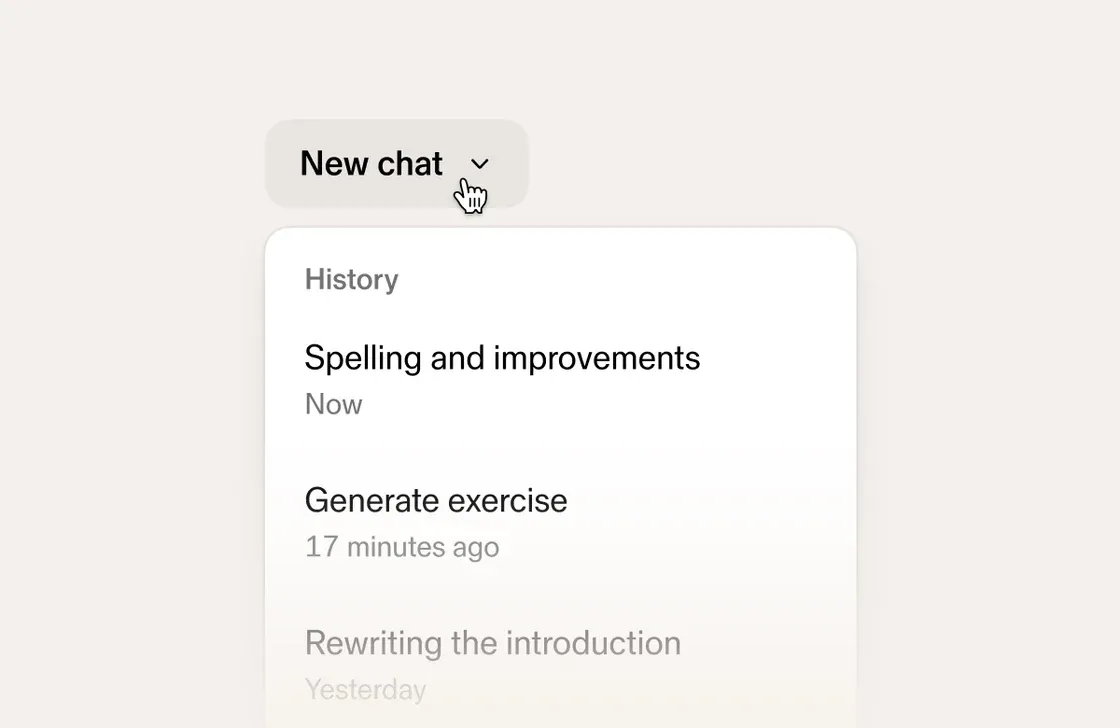Click the "Now" timestamp under Spelling
The height and width of the screenshot is (728, 1120).
click(333, 404)
